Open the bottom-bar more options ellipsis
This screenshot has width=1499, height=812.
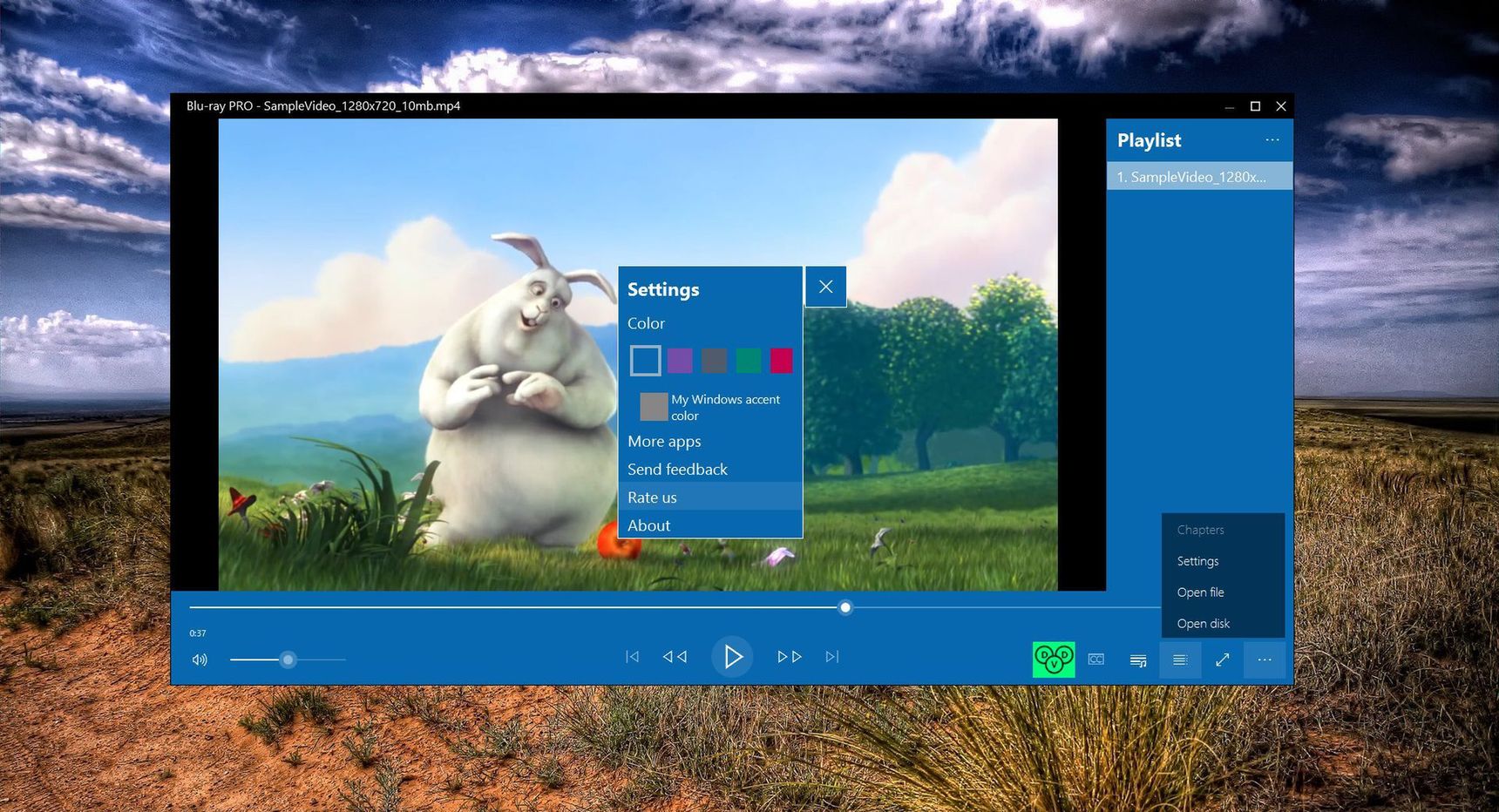point(1265,660)
